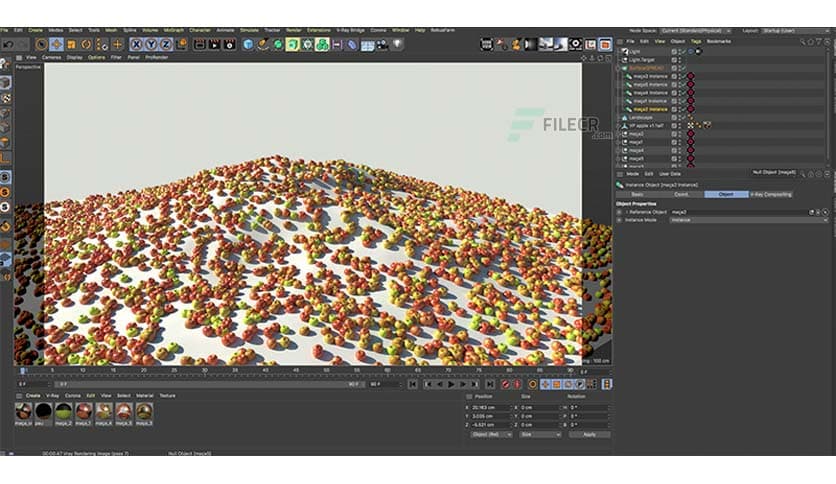Activate the Move tool
Screen dimensions: 836x484
pos(56,45)
